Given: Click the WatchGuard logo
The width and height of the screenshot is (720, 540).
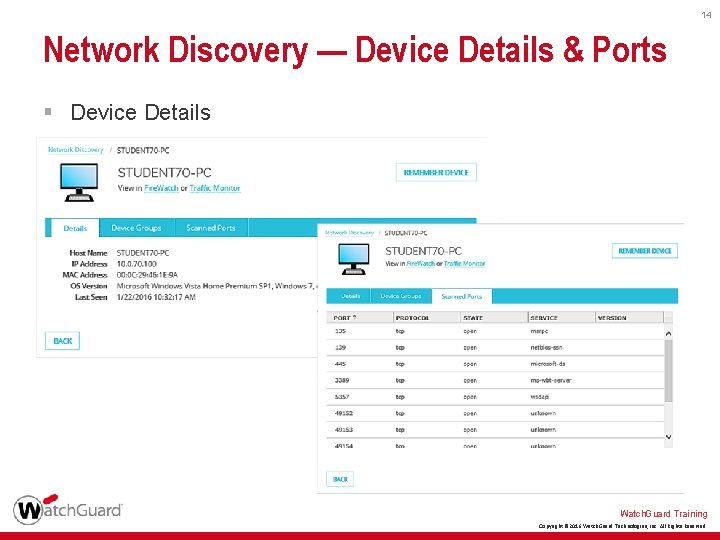Looking at the screenshot, I should pos(68,509).
